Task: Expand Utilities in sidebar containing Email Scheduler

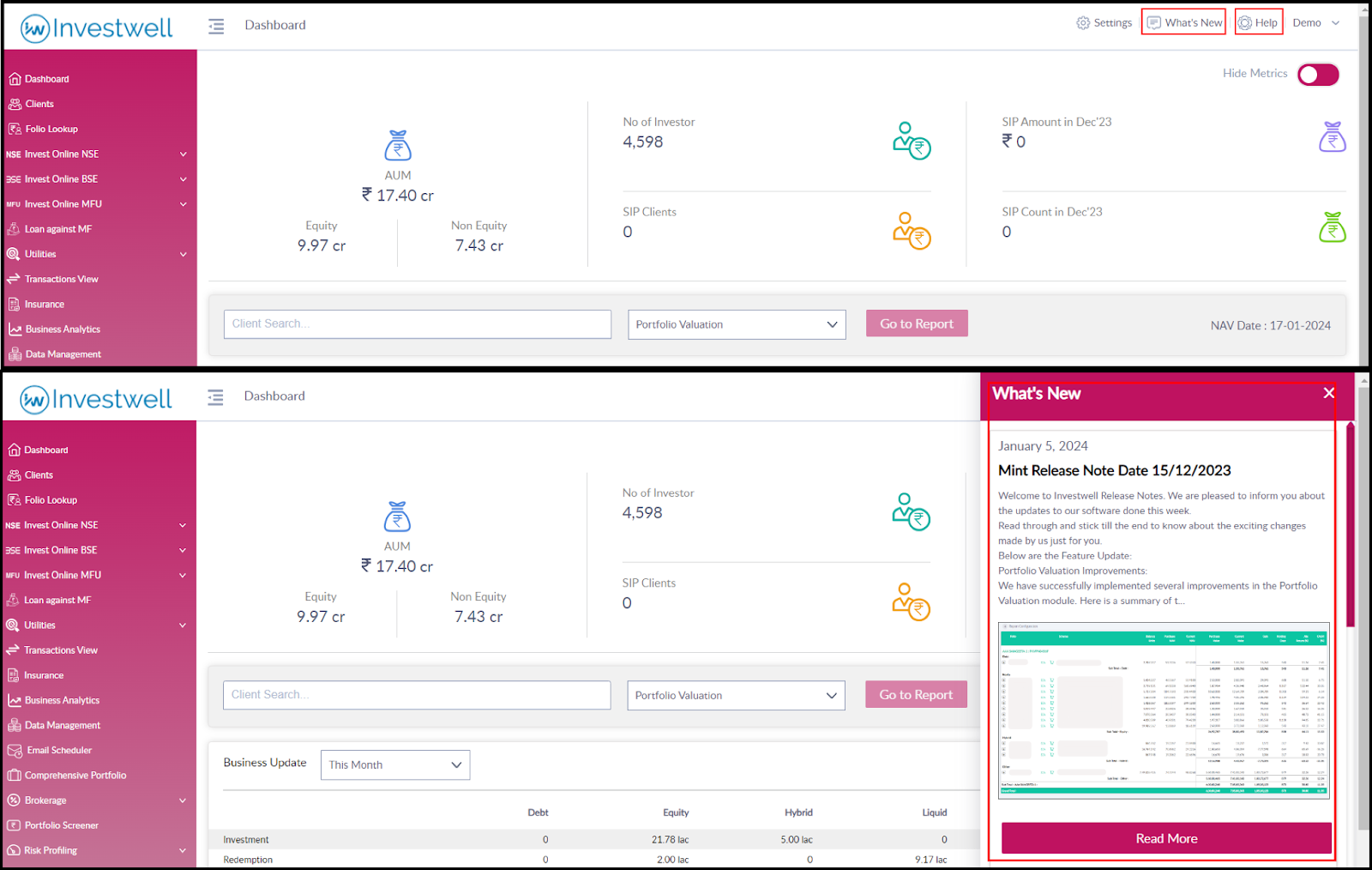Action: (97, 625)
